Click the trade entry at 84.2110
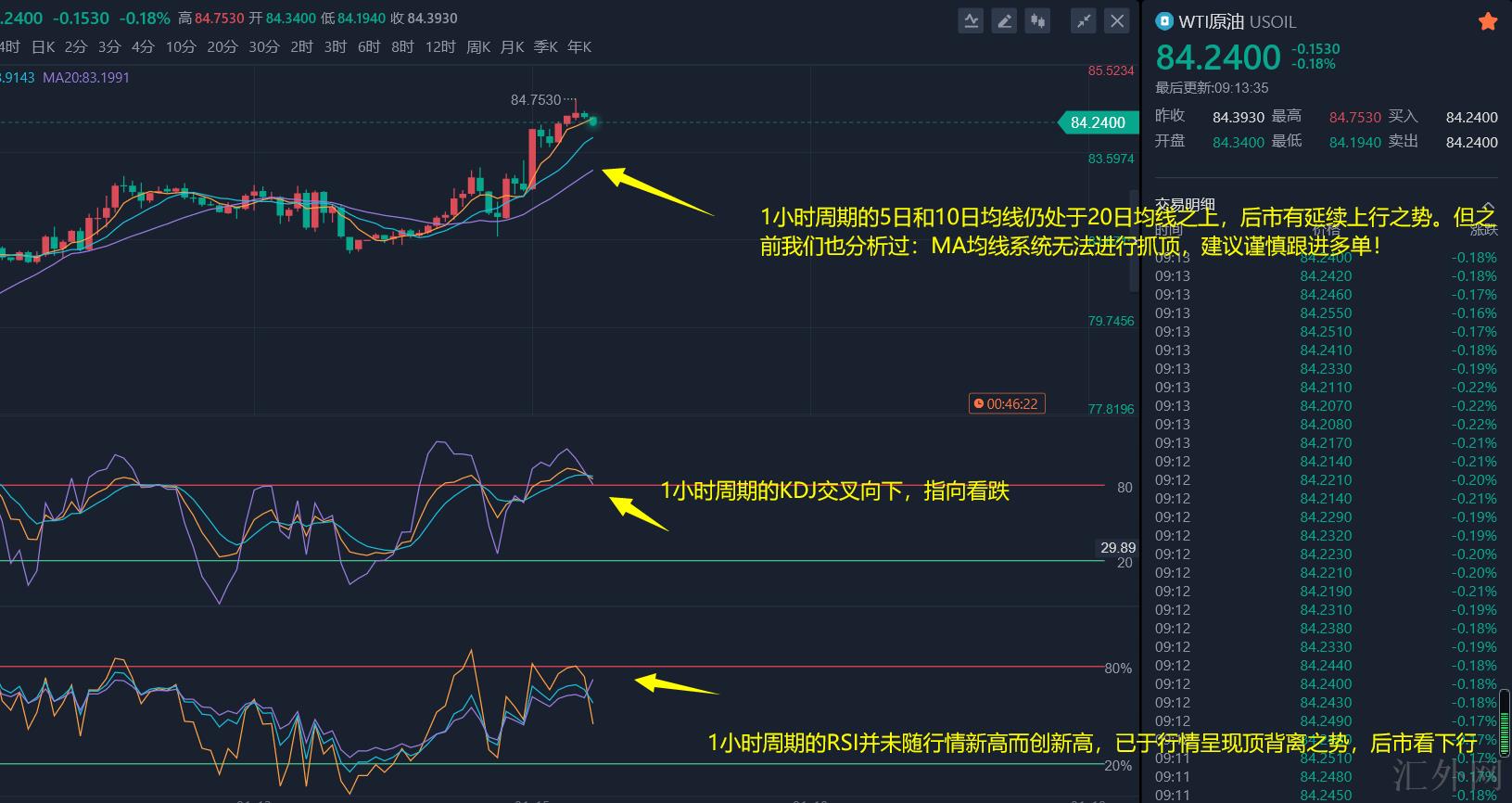 [1326, 388]
